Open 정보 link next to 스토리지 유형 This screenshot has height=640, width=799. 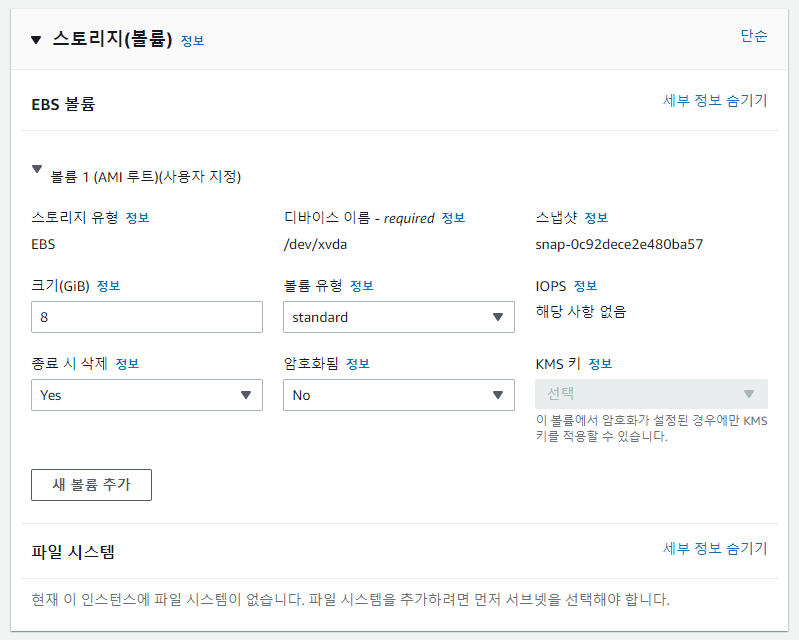tap(138, 218)
